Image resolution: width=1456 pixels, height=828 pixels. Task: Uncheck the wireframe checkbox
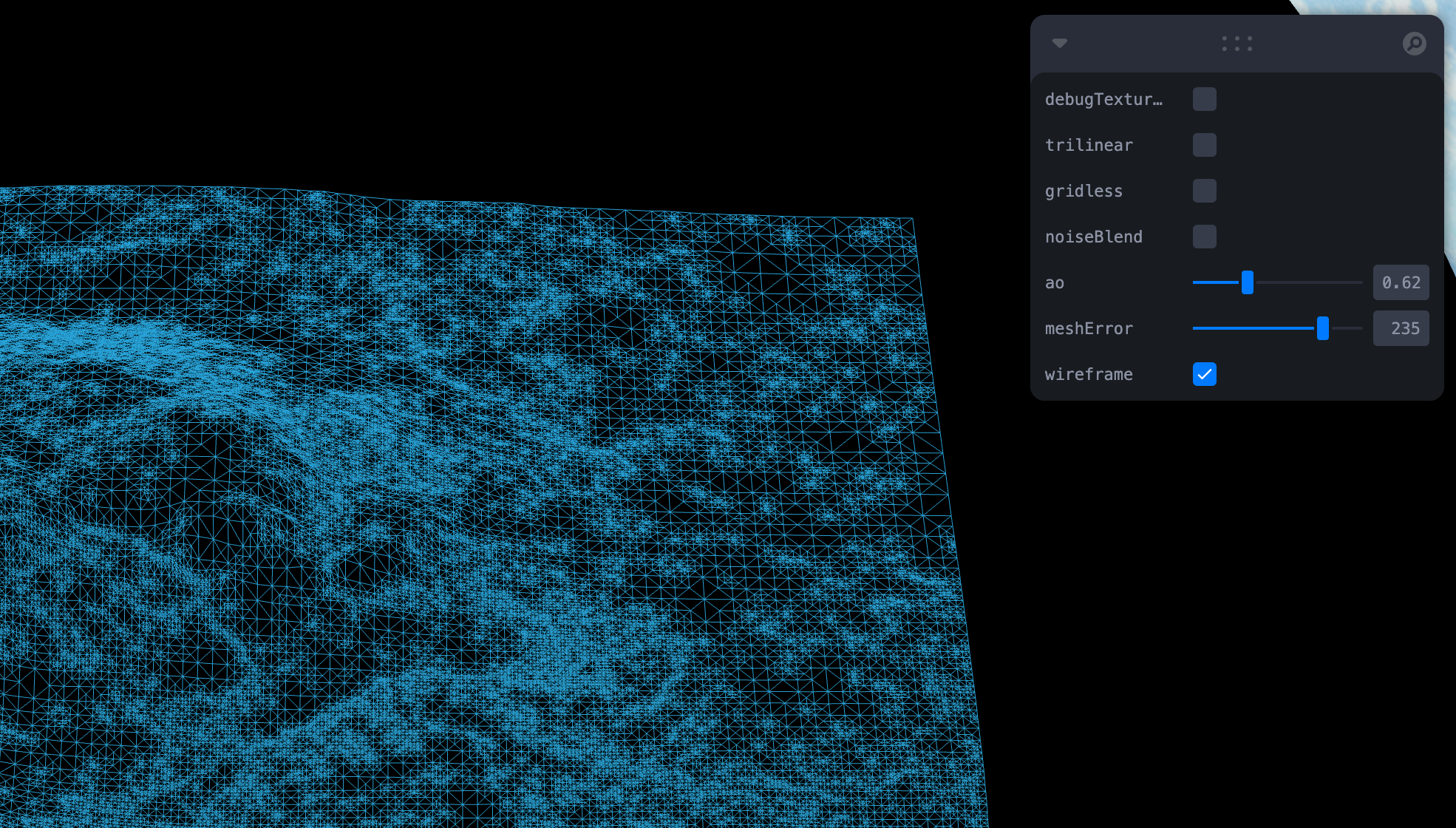[1204, 374]
